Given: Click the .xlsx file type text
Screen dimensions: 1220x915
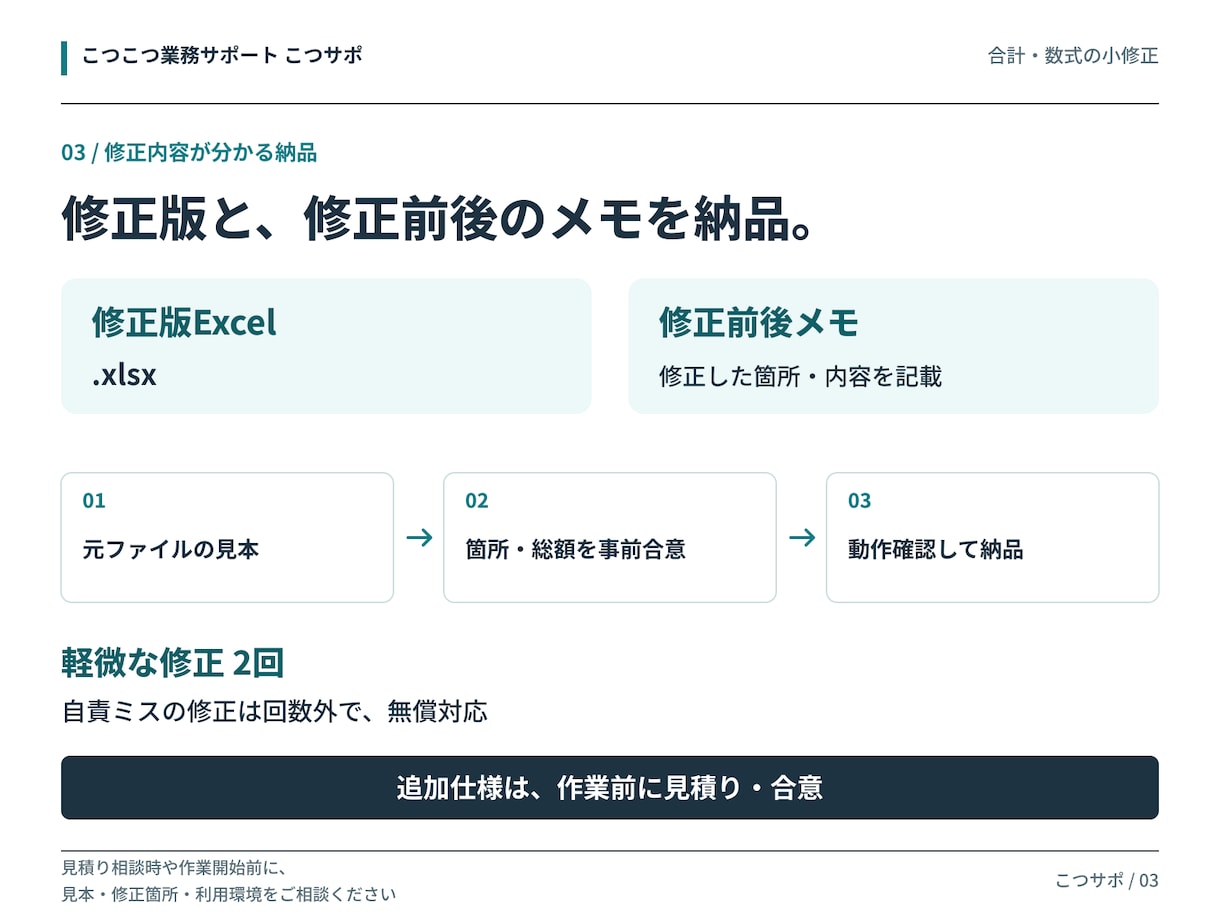Looking at the screenshot, I should pos(124,375).
